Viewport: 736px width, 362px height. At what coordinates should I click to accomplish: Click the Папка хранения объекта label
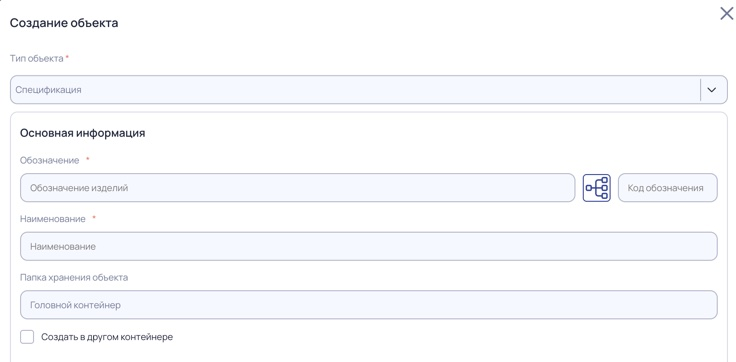coord(74,277)
